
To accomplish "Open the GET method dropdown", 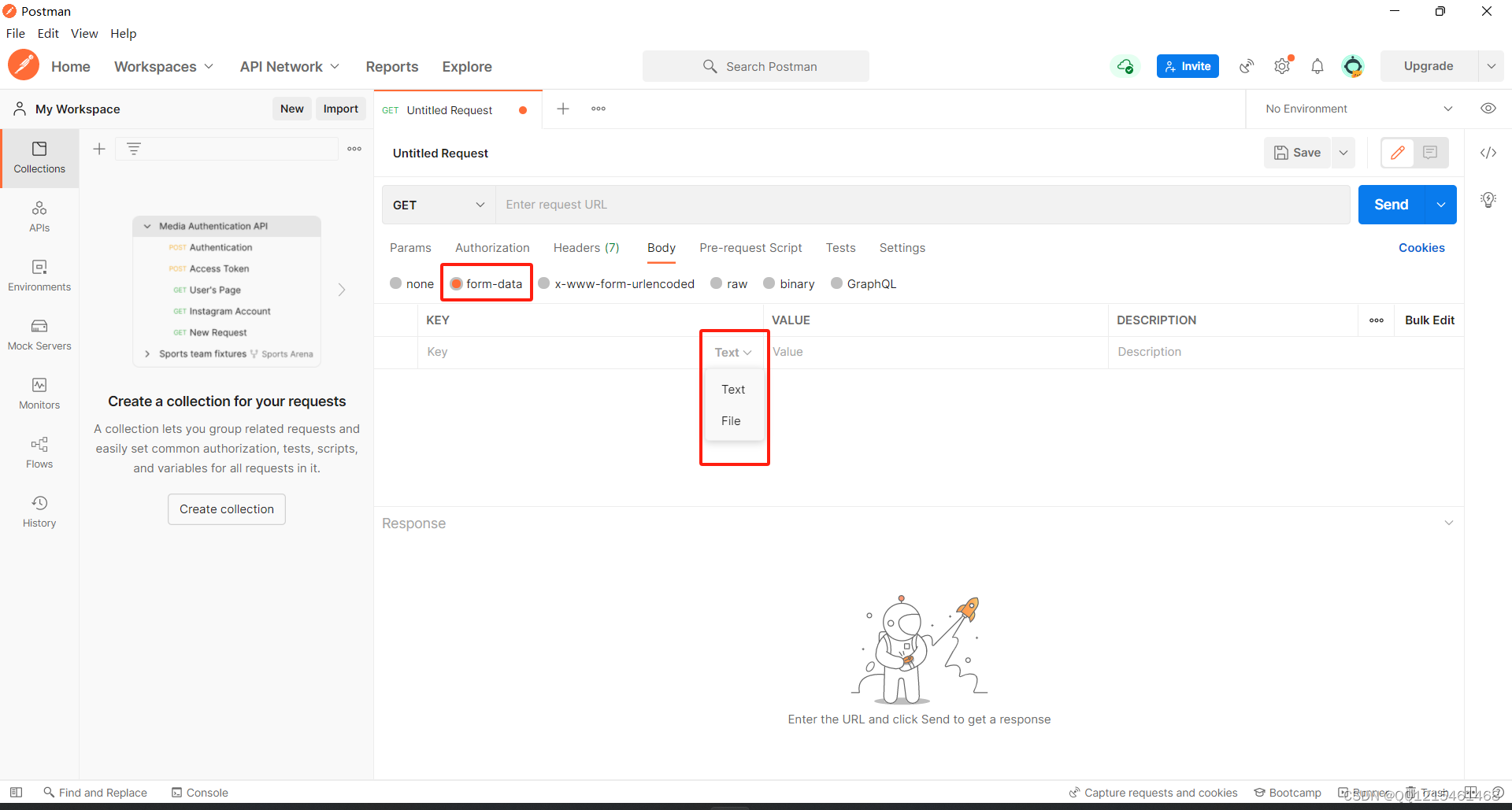I will [439, 205].
